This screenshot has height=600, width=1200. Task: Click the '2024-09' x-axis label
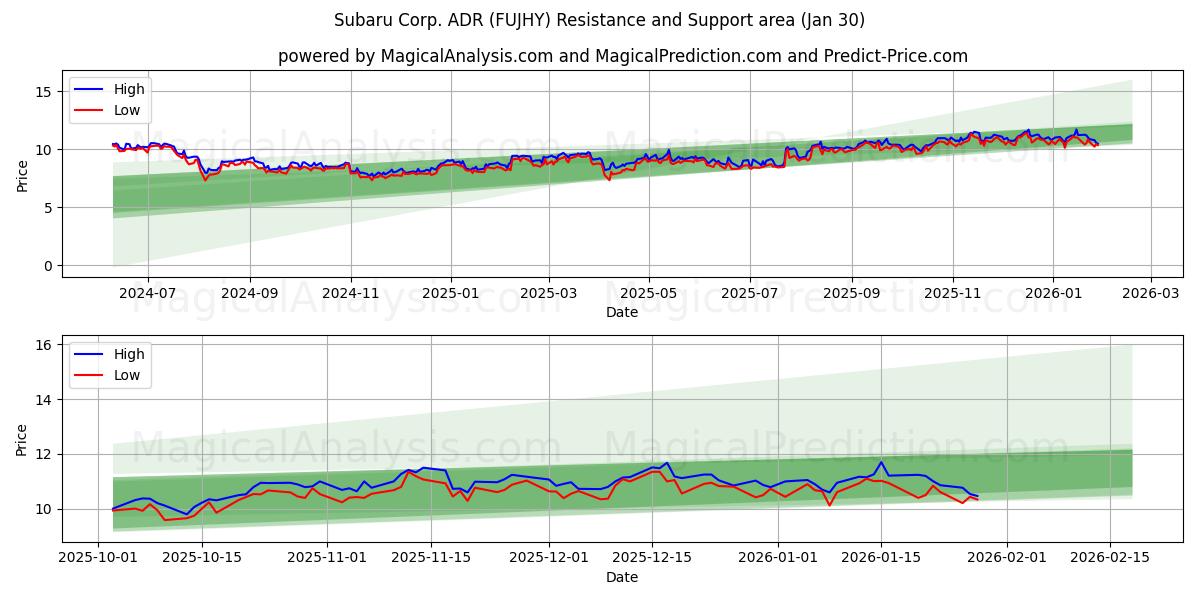[249, 293]
